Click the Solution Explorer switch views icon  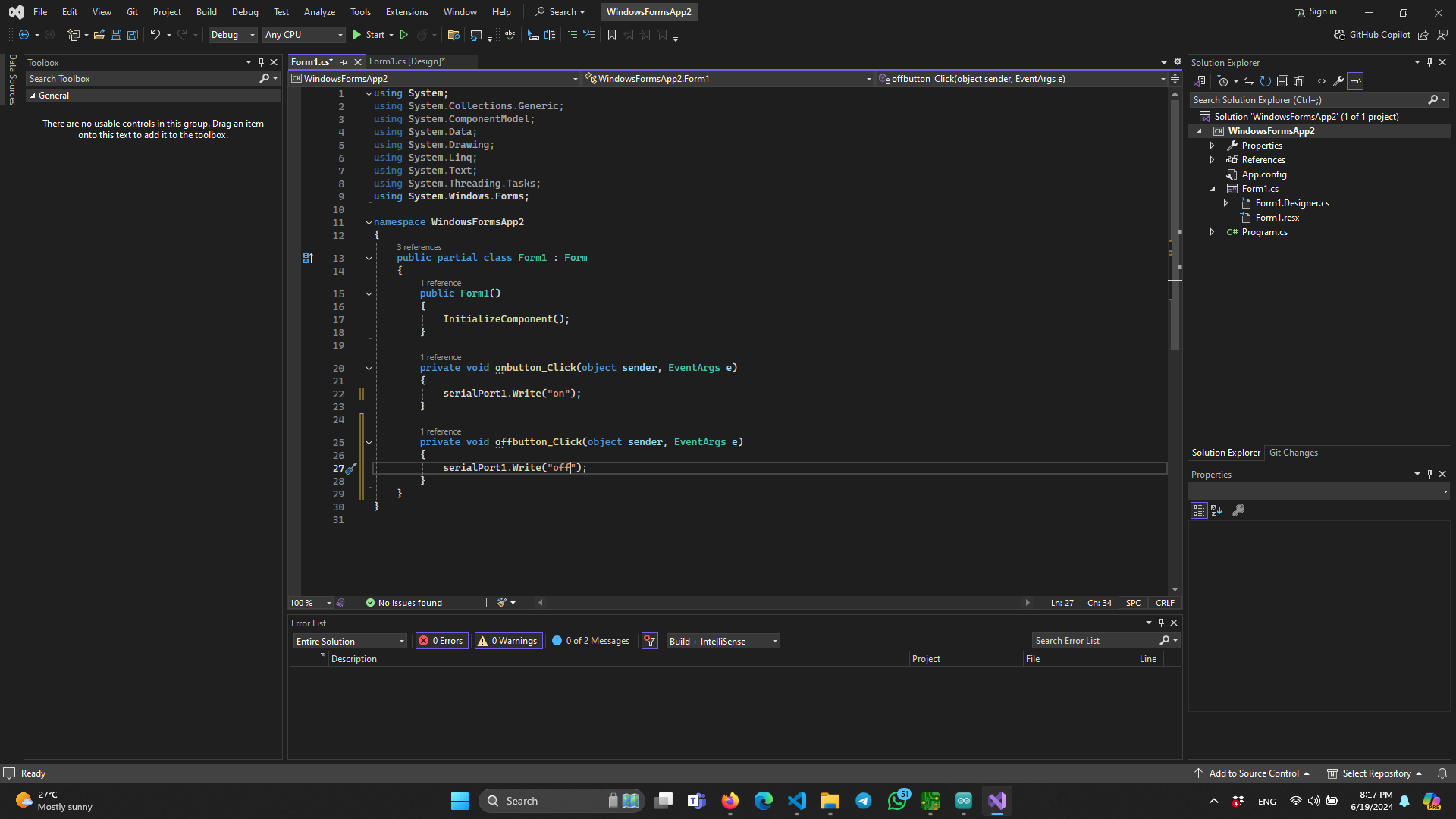click(x=1200, y=81)
